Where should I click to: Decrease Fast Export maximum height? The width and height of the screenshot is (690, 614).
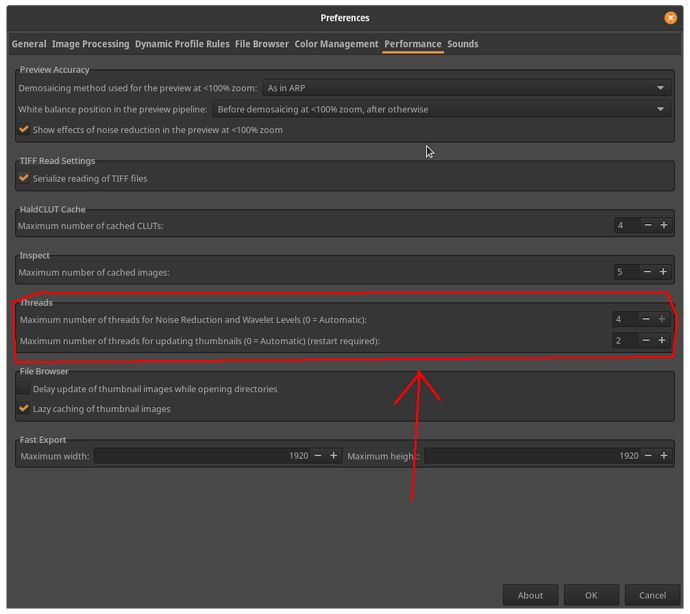[x=647, y=456]
